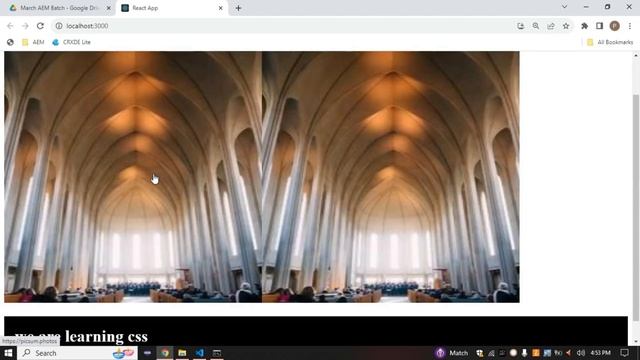The image size is (640, 360).
Task: Click the globe bookmark icon
Action: click(10, 42)
